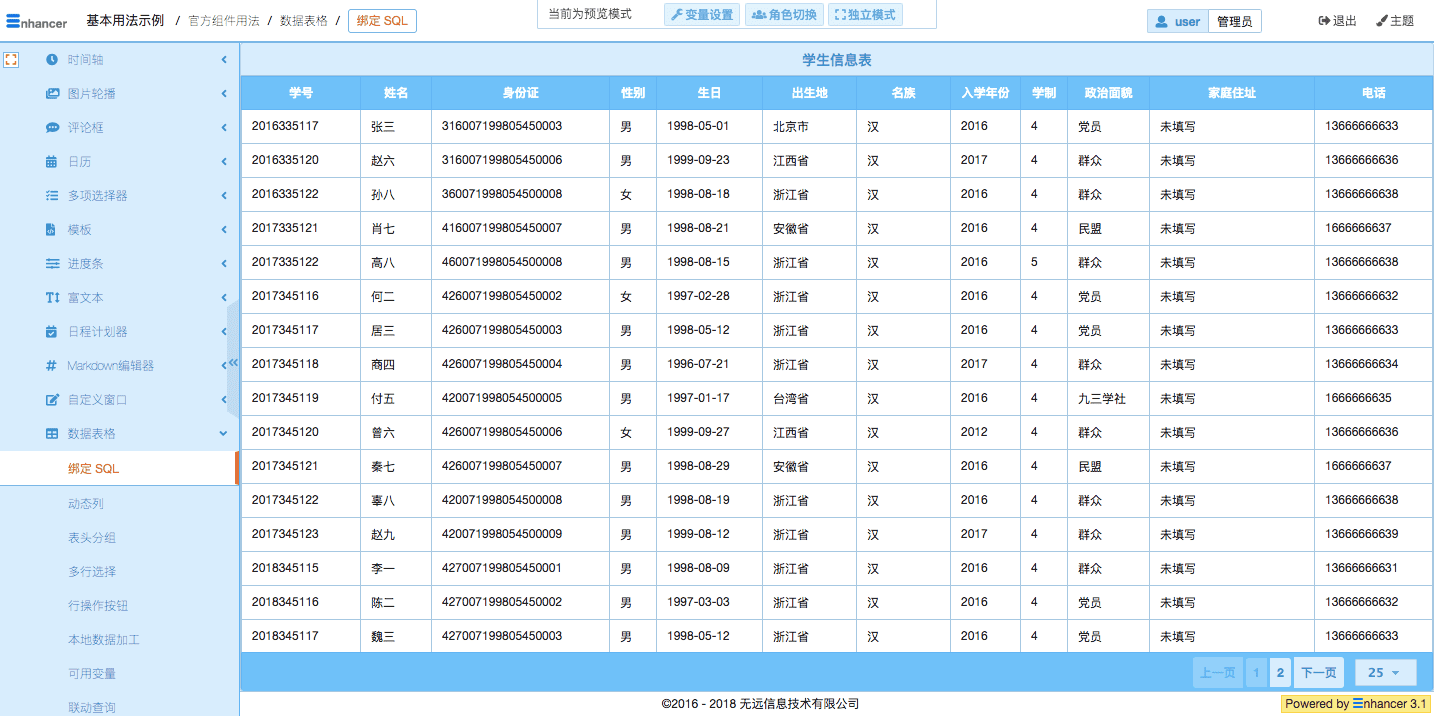Toggle 独立模式 standalone mode
The image size is (1434, 718).
(x=865, y=15)
